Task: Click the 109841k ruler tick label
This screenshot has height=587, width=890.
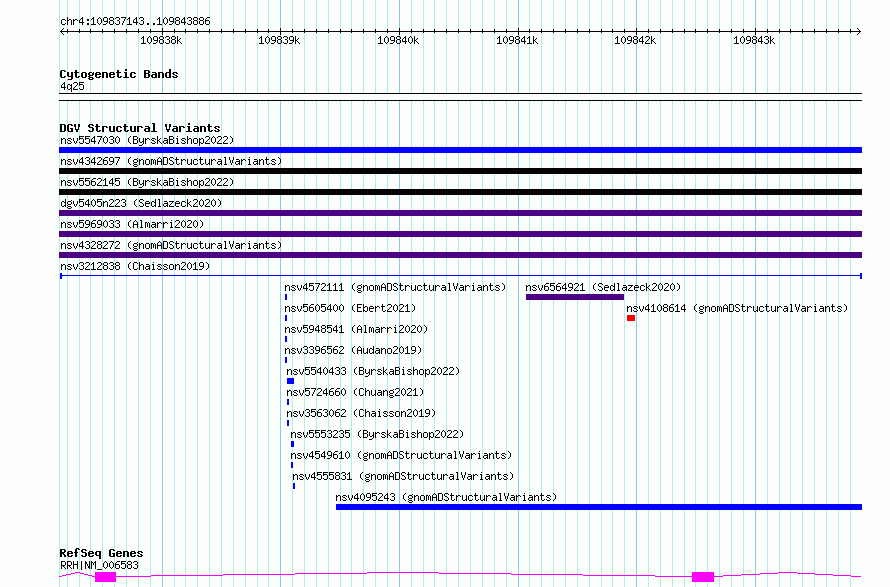Action: tap(517, 40)
